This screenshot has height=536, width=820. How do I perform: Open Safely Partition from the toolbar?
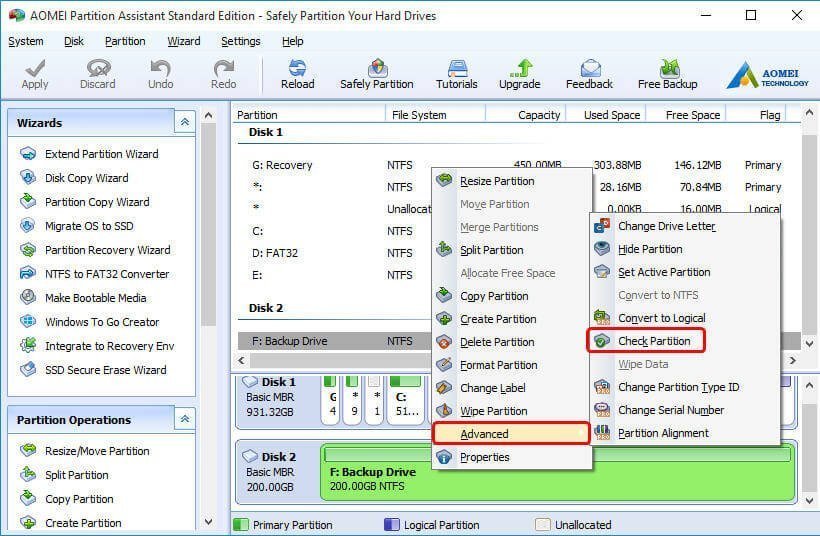pos(377,74)
